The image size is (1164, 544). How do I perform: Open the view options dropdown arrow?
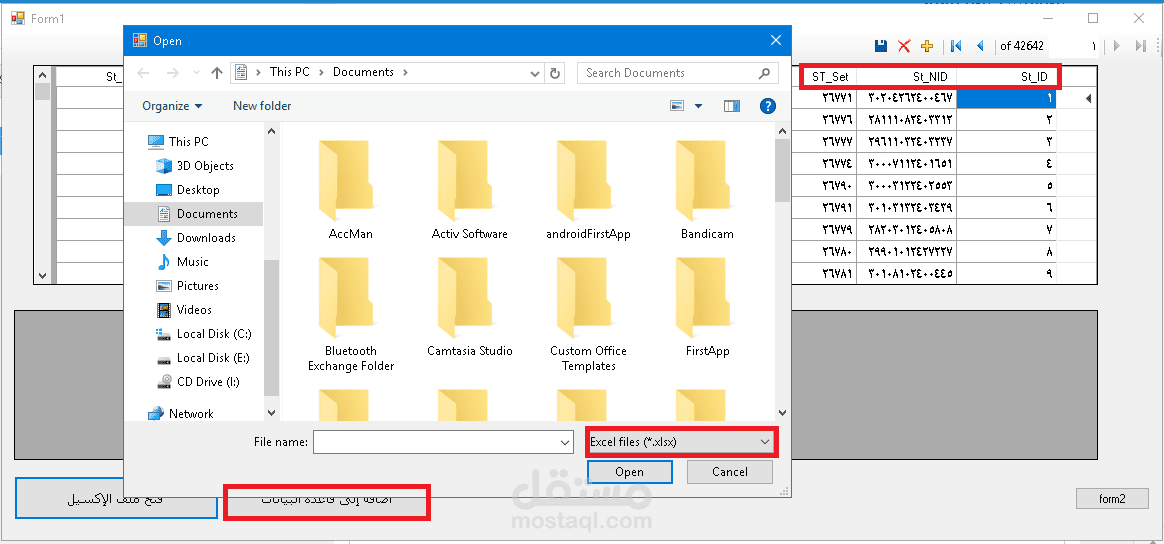698,106
